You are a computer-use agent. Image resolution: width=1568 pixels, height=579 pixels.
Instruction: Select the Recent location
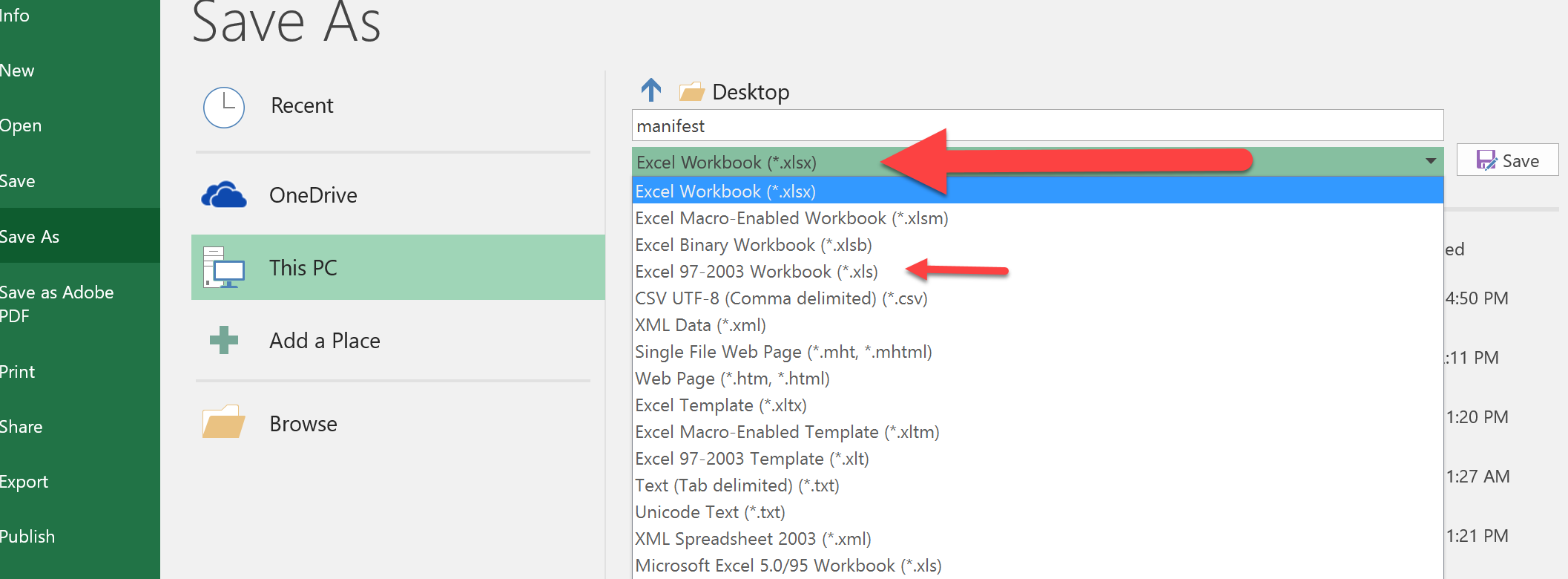click(x=302, y=105)
